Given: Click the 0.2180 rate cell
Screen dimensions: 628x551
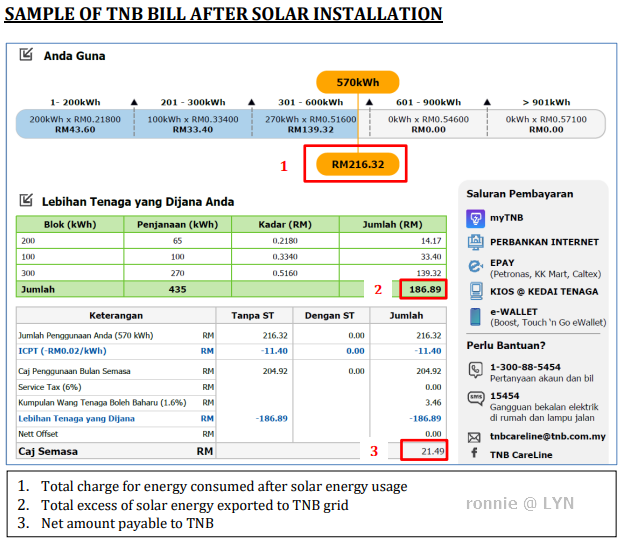Looking at the screenshot, I should click(x=285, y=241).
